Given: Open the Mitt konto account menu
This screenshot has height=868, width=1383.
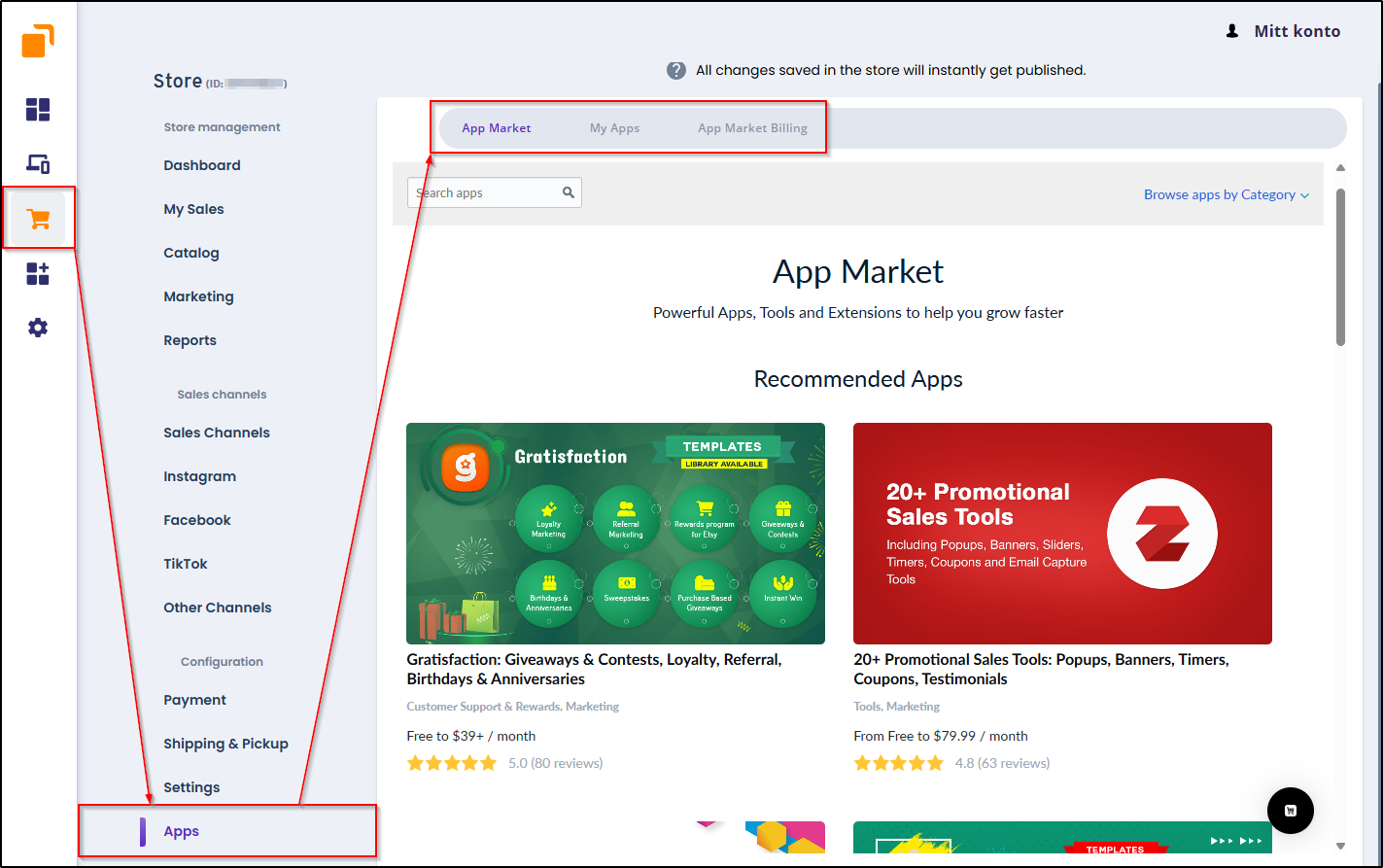Looking at the screenshot, I should [x=1283, y=30].
